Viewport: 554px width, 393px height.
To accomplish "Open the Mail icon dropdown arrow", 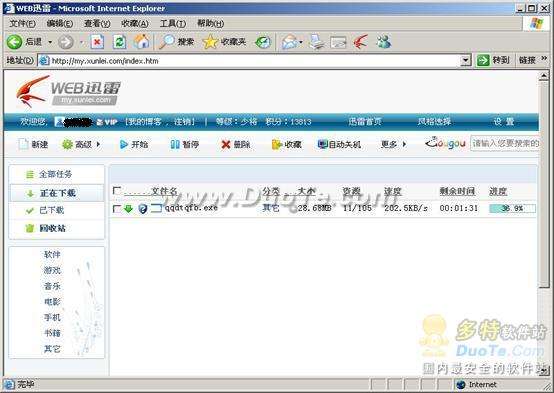I will 301,42.
